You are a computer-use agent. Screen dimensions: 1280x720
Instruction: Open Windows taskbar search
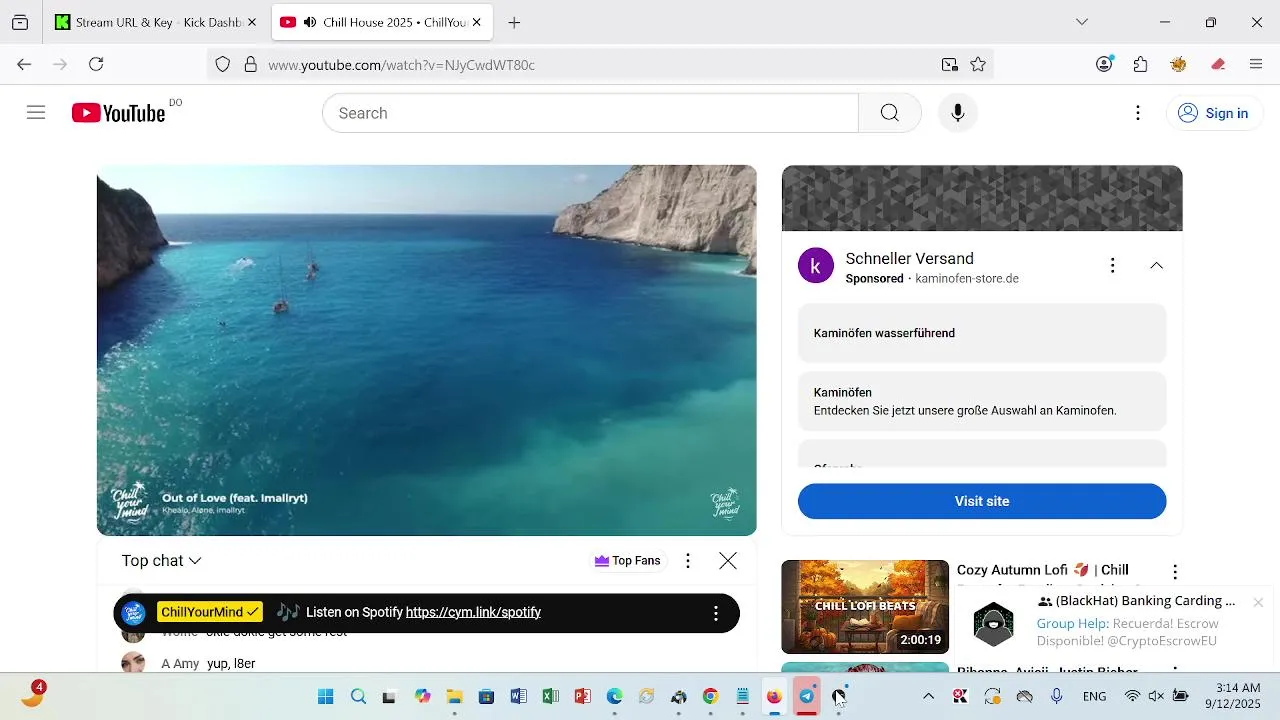[x=358, y=696]
